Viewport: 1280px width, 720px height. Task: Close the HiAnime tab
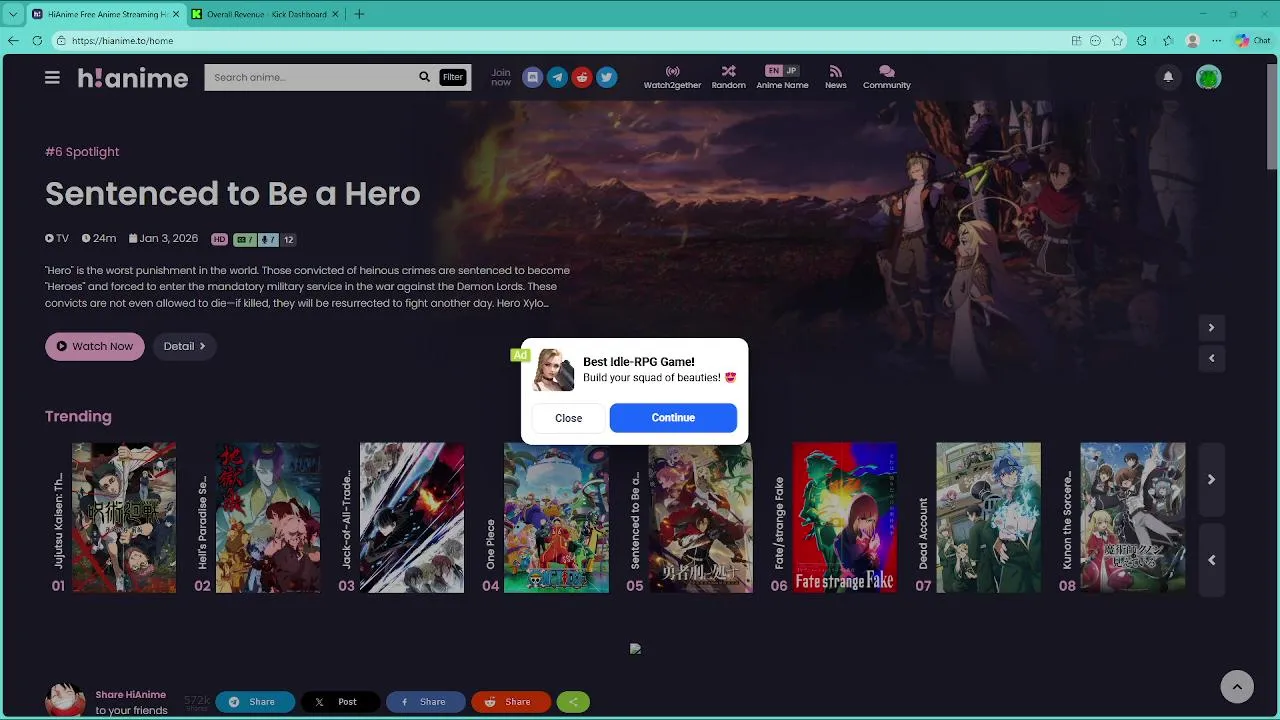[x=176, y=14]
